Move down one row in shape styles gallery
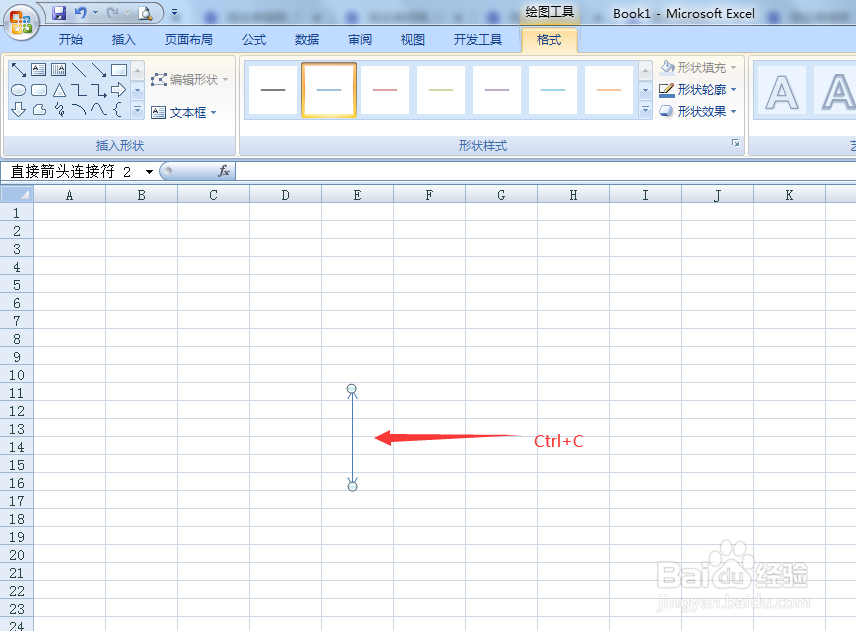 point(645,90)
